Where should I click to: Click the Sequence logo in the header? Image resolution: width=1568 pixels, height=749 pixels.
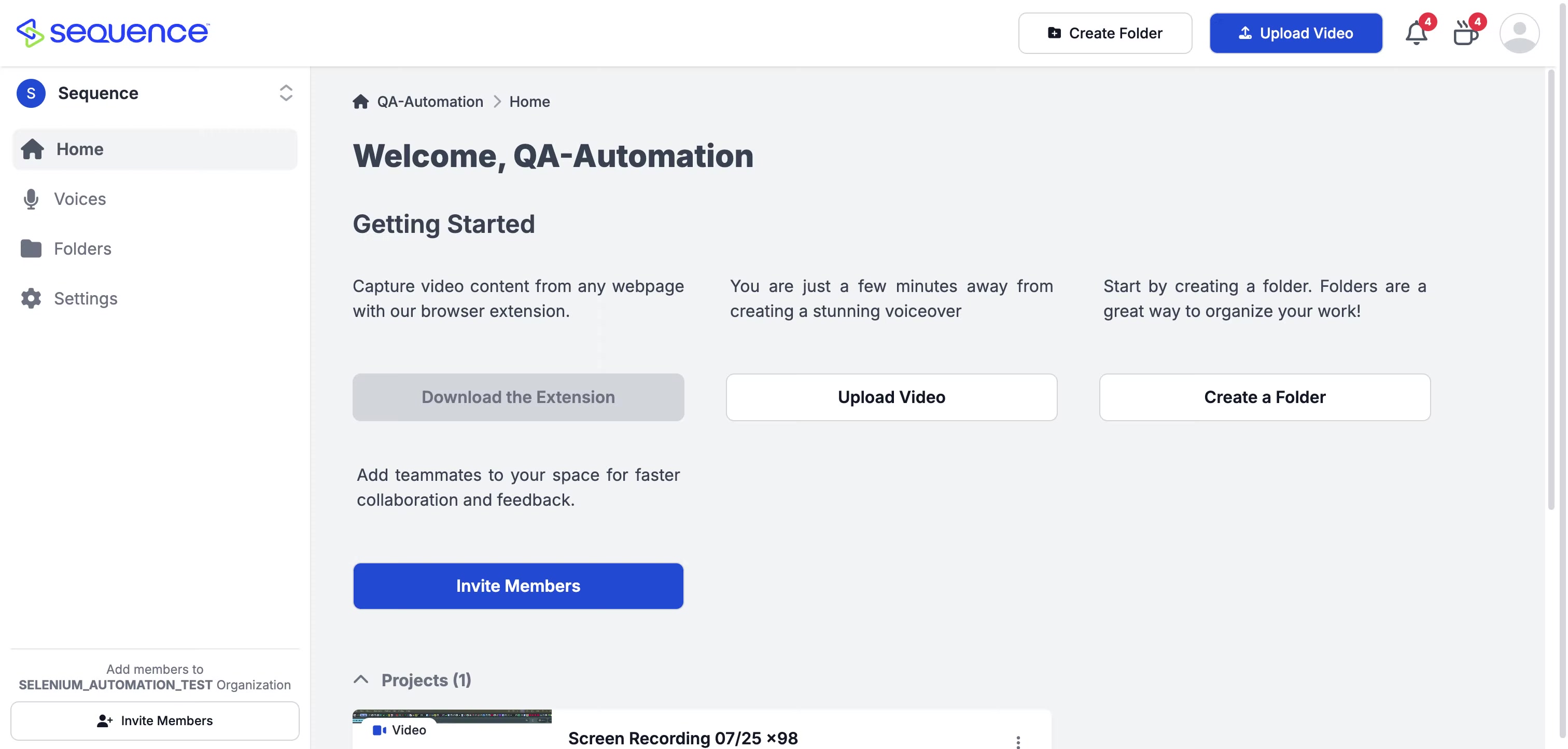coord(113,32)
